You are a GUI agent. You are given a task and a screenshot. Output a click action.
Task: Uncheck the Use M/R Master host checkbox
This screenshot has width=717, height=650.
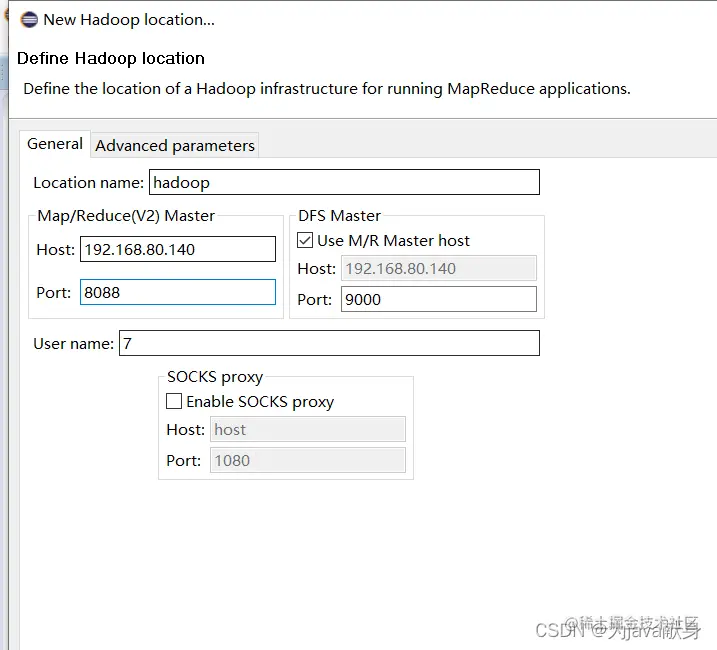click(305, 240)
